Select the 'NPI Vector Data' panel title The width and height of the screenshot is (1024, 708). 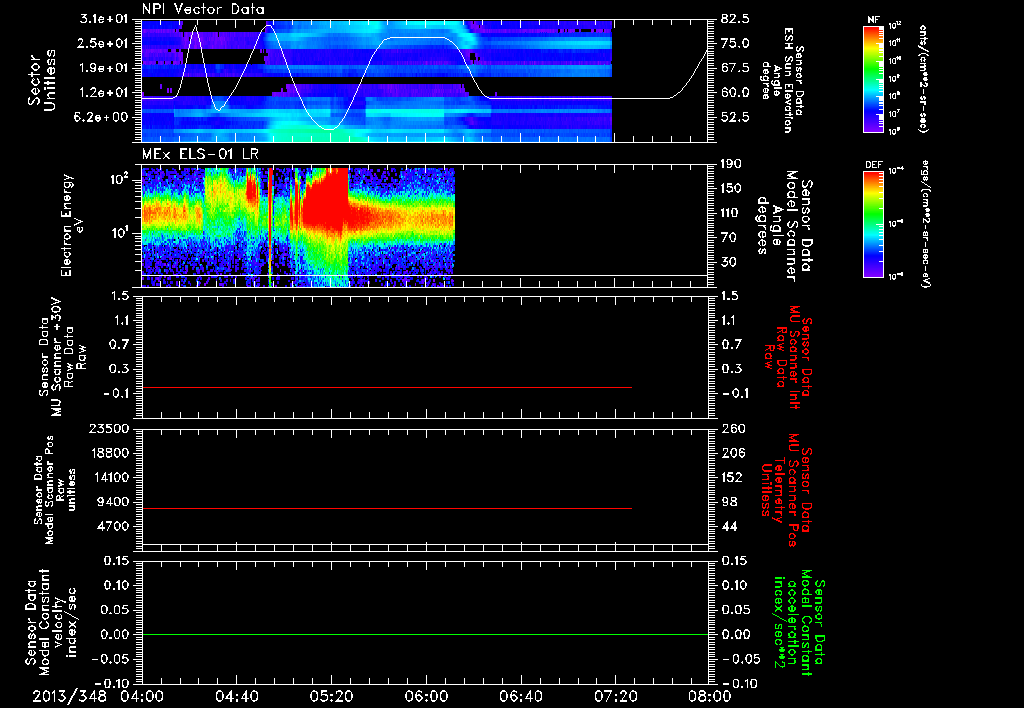click(203, 9)
